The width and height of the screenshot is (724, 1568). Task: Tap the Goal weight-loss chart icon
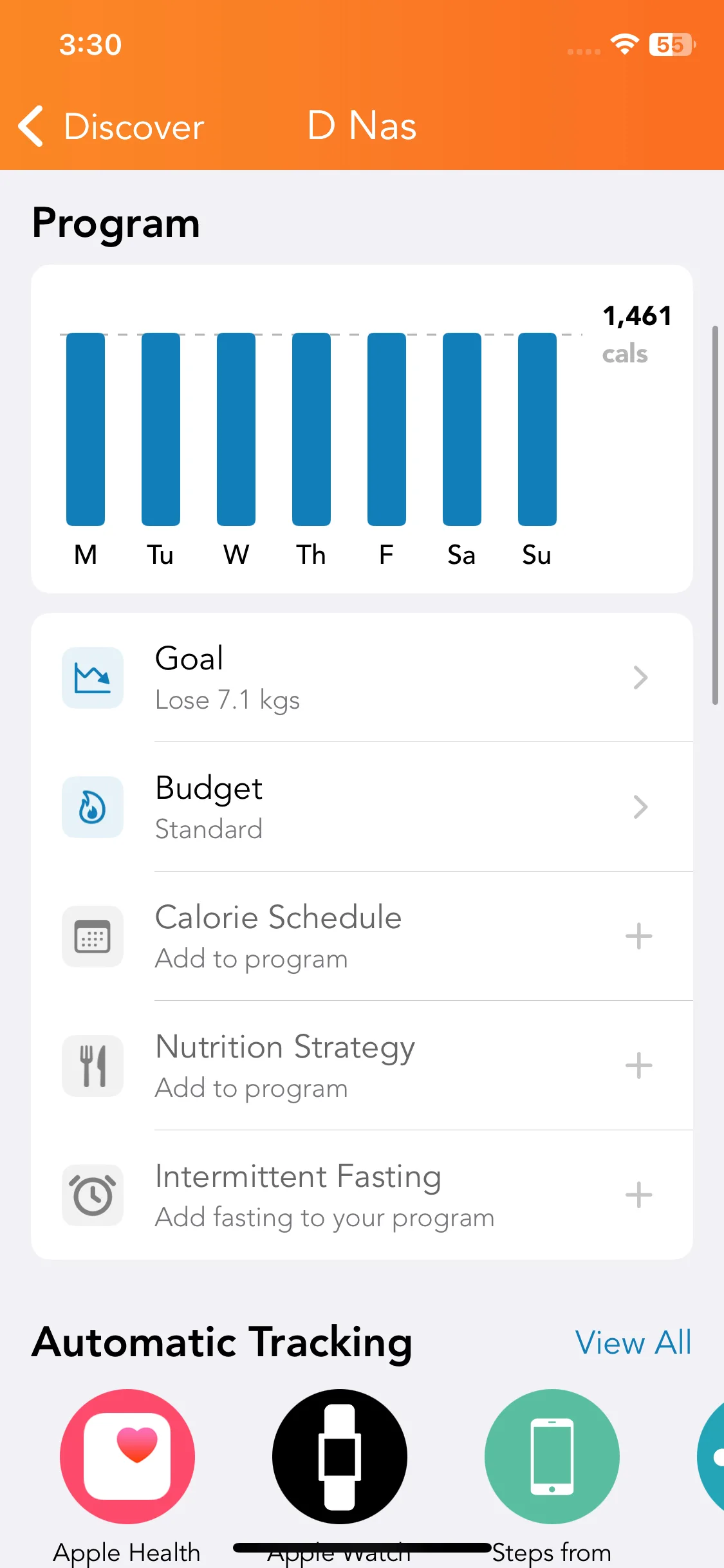[x=93, y=678]
